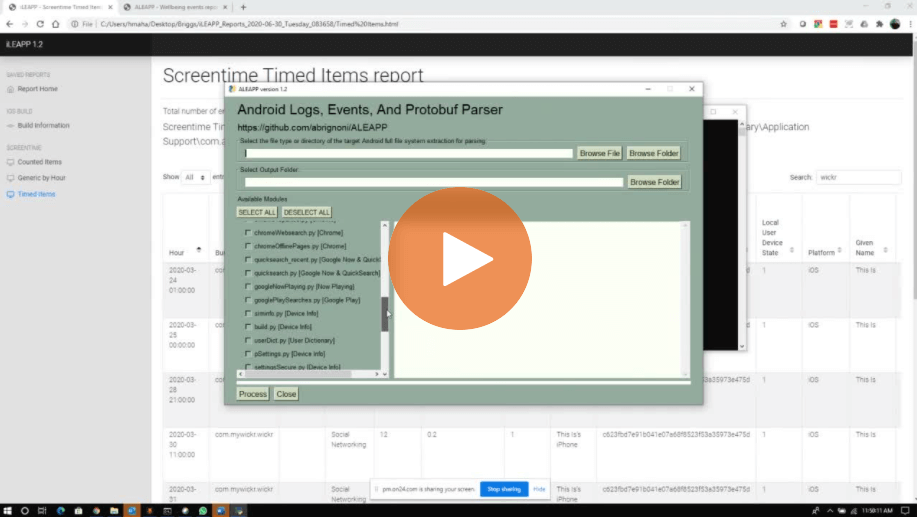
Task: Sort table by the Hour column arrows
Action: click(198, 250)
